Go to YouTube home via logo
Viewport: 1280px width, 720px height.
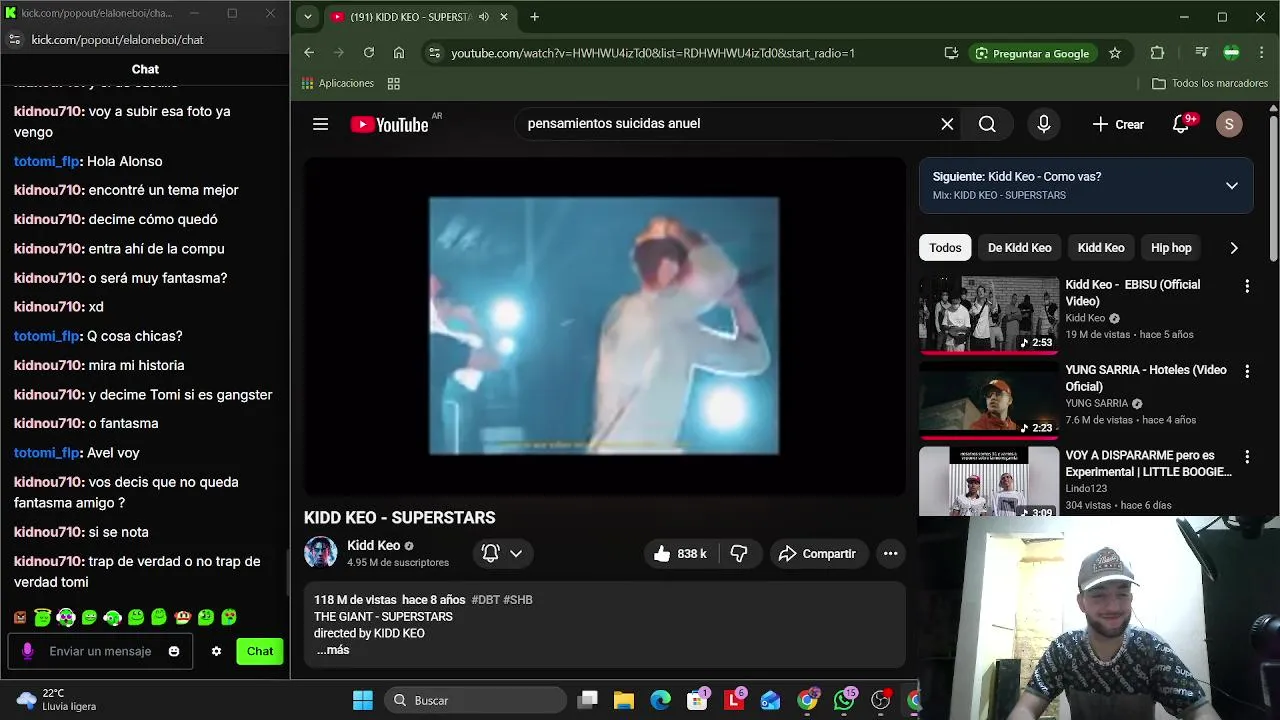(389, 124)
